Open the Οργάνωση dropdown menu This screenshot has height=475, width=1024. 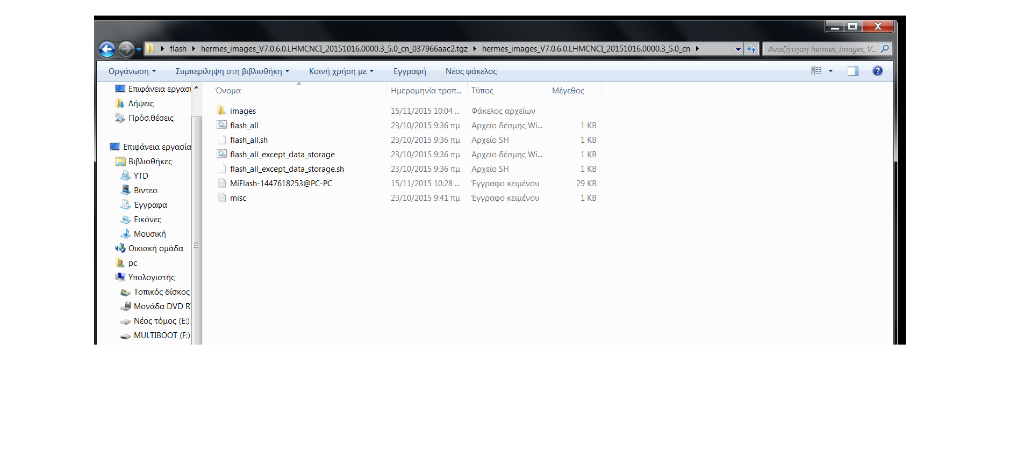(132, 71)
